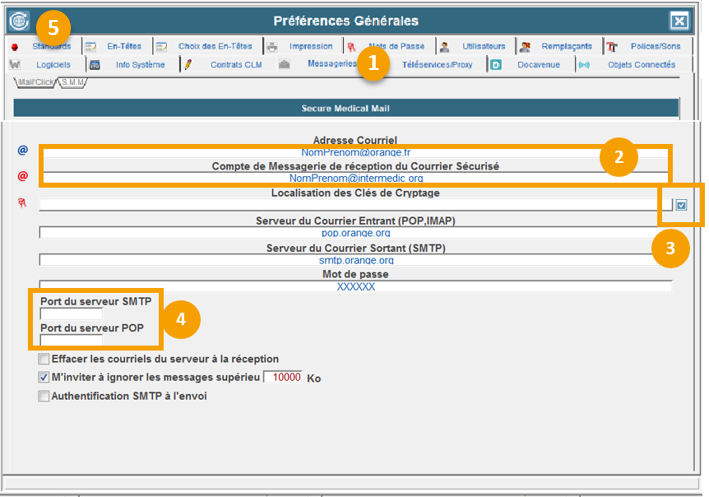Click the application logo icon in title bar
Viewport: 709px width, 497px height.
[x=17, y=21]
